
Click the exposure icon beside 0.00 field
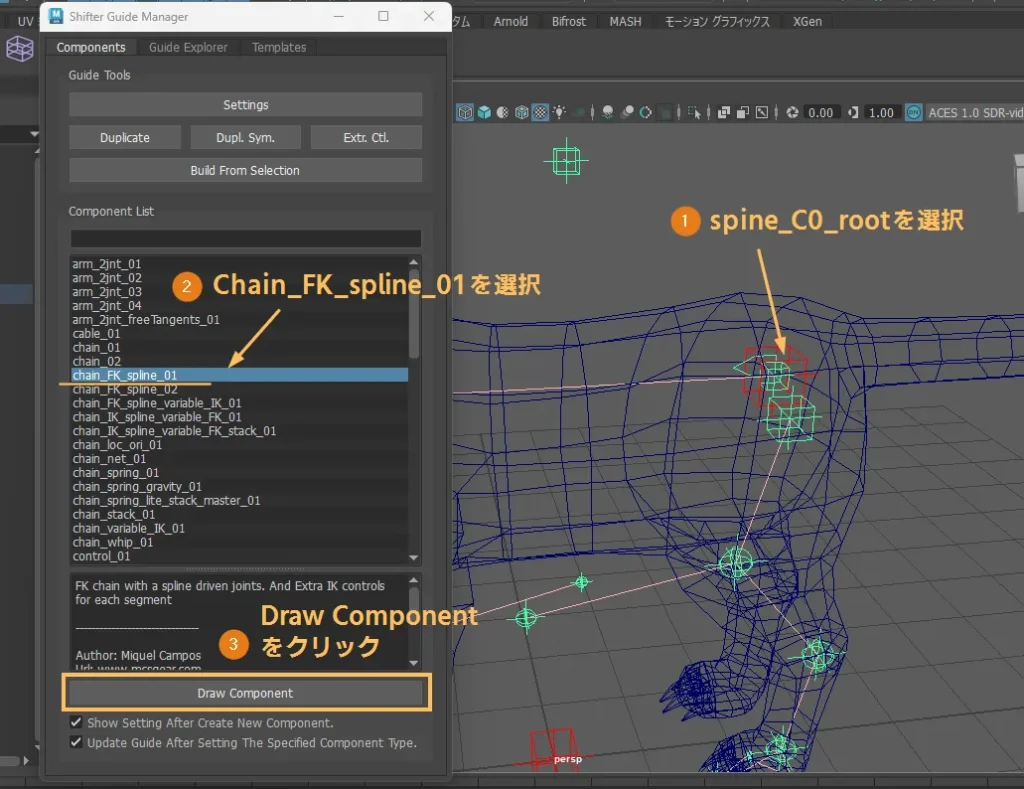792,113
